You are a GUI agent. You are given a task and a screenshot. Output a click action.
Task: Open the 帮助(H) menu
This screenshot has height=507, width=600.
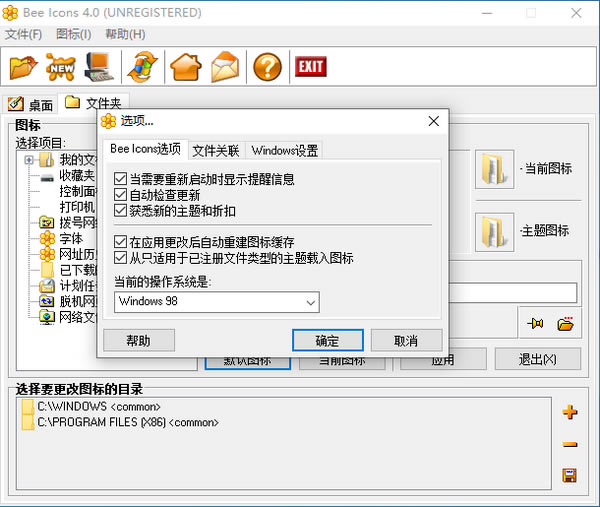coord(125,34)
